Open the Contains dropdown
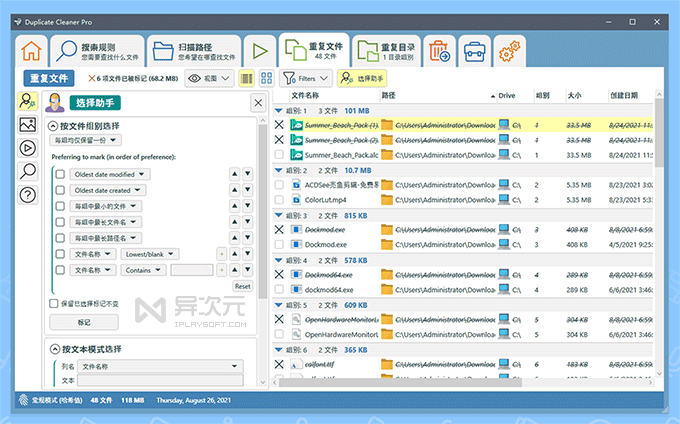The image size is (680, 424). 143,270
